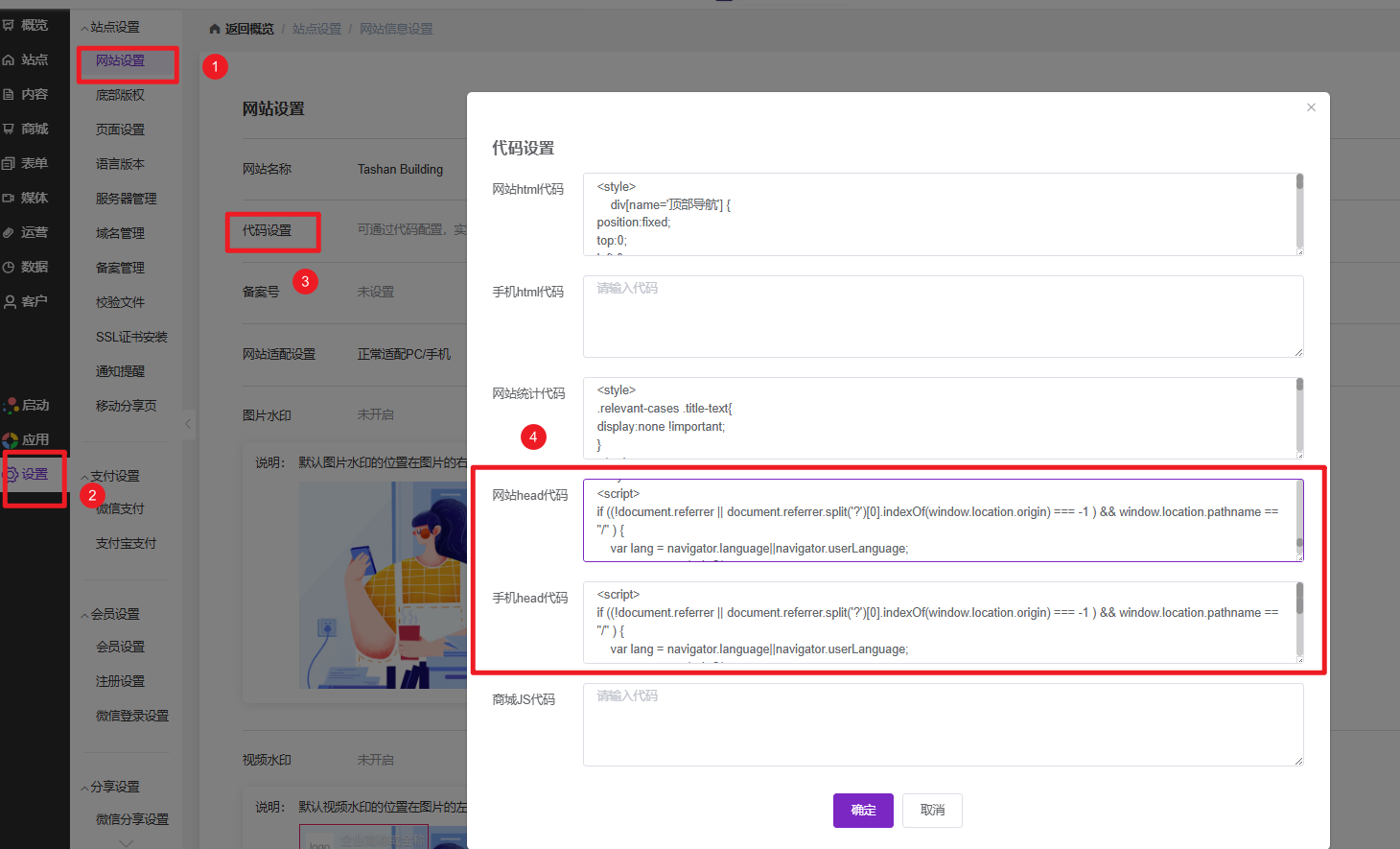
Task: Open the 表单 forms icon in left rail
Action: click(9, 163)
